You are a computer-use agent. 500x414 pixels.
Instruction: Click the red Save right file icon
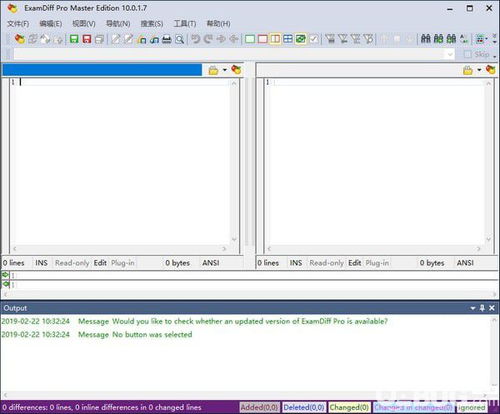click(x=87, y=39)
